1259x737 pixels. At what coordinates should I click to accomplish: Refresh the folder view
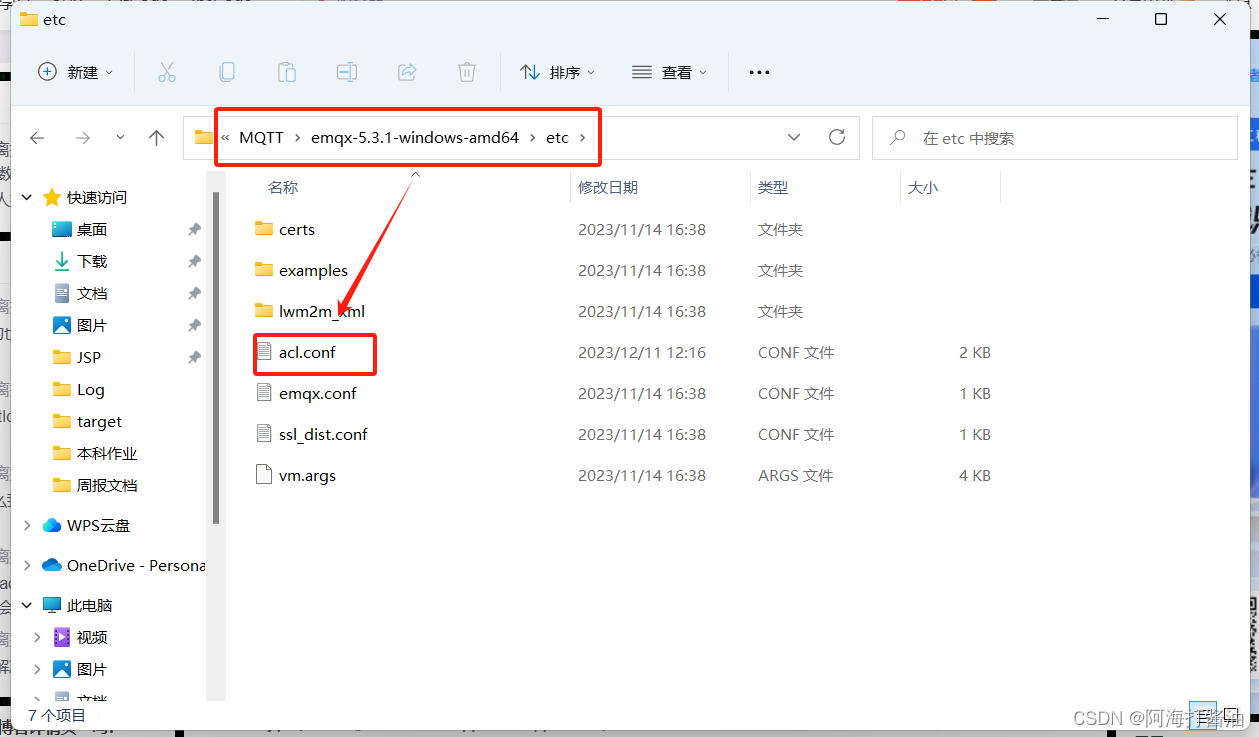(837, 137)
